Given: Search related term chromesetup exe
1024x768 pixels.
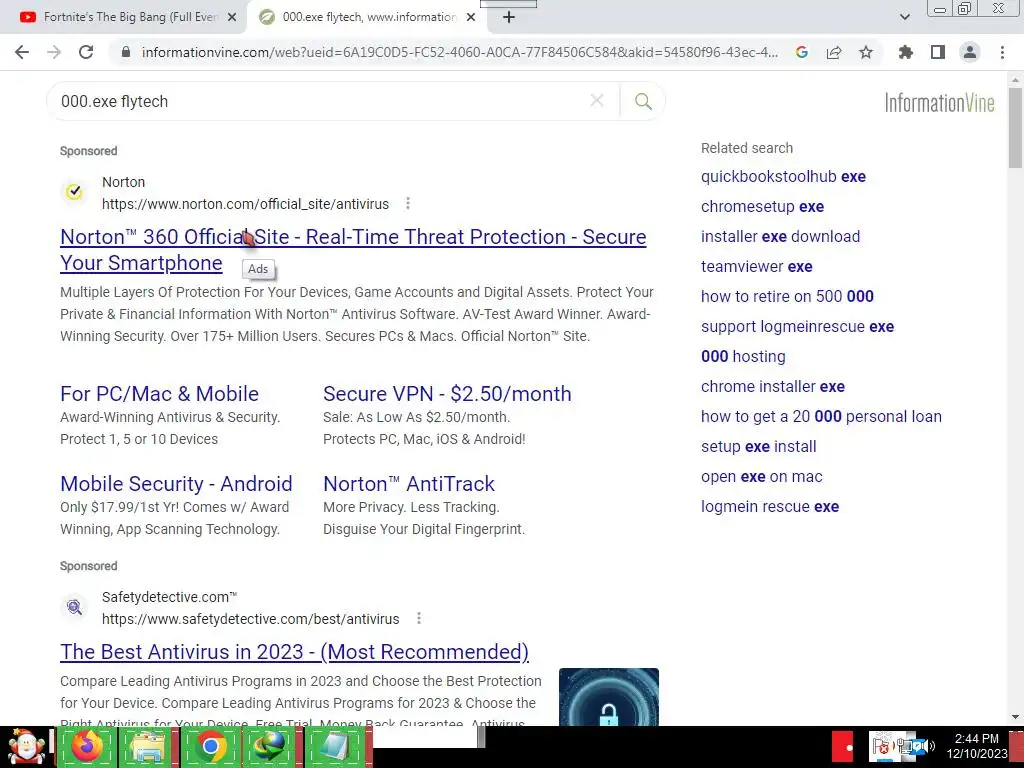Looking at the screenshot, I should [762, 206].
